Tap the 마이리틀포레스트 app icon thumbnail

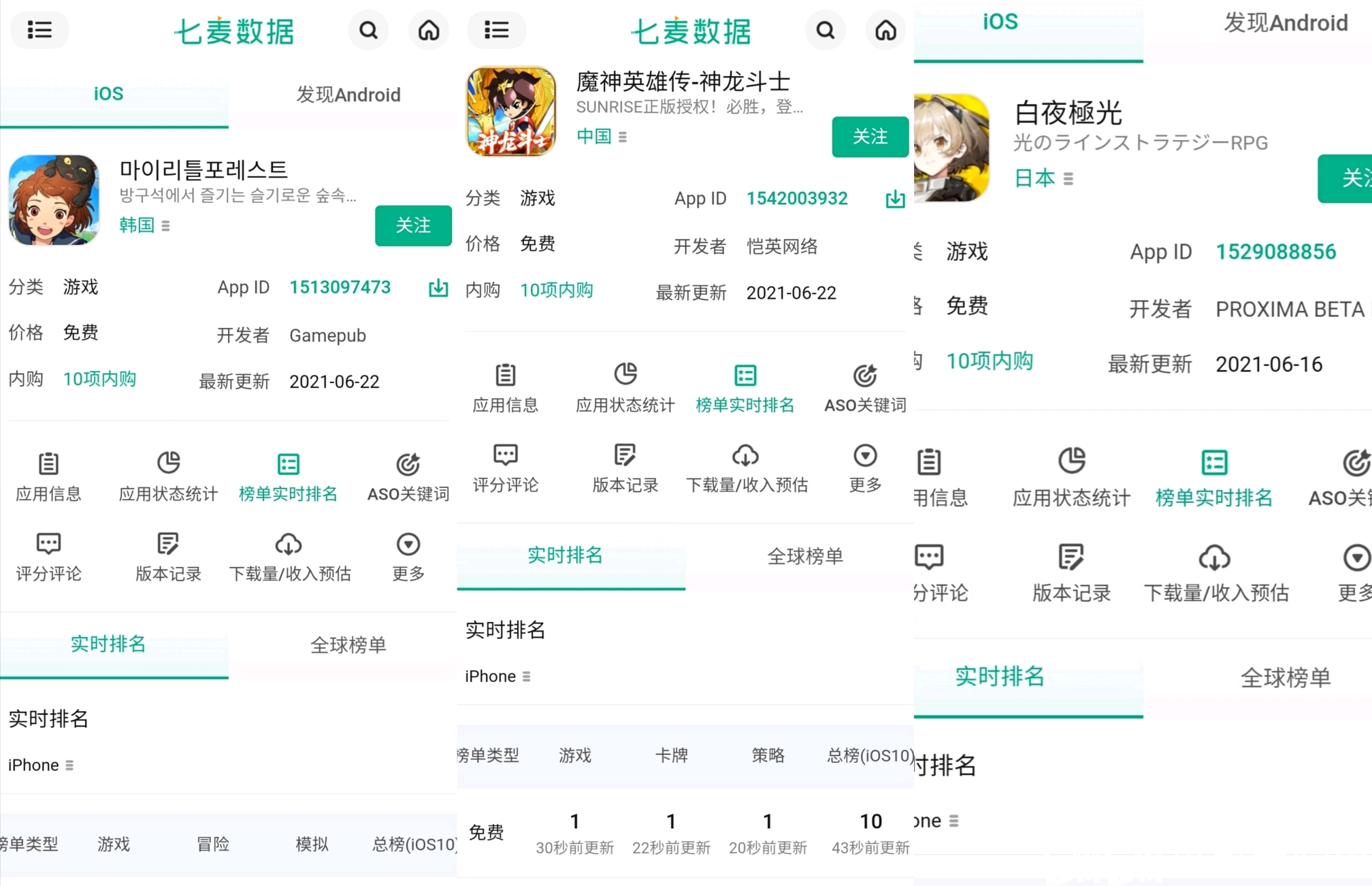coord(54,200)
